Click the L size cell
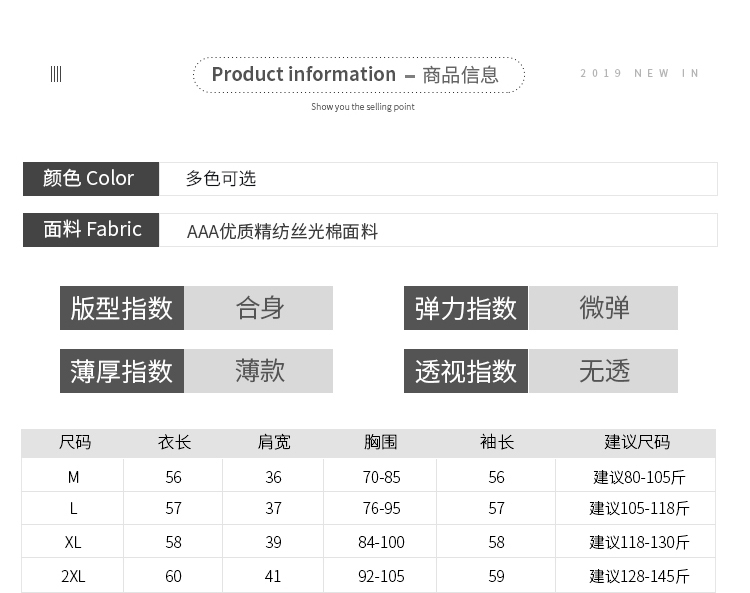Viewport: 750px width, 593px height. (x=73, y=508)
